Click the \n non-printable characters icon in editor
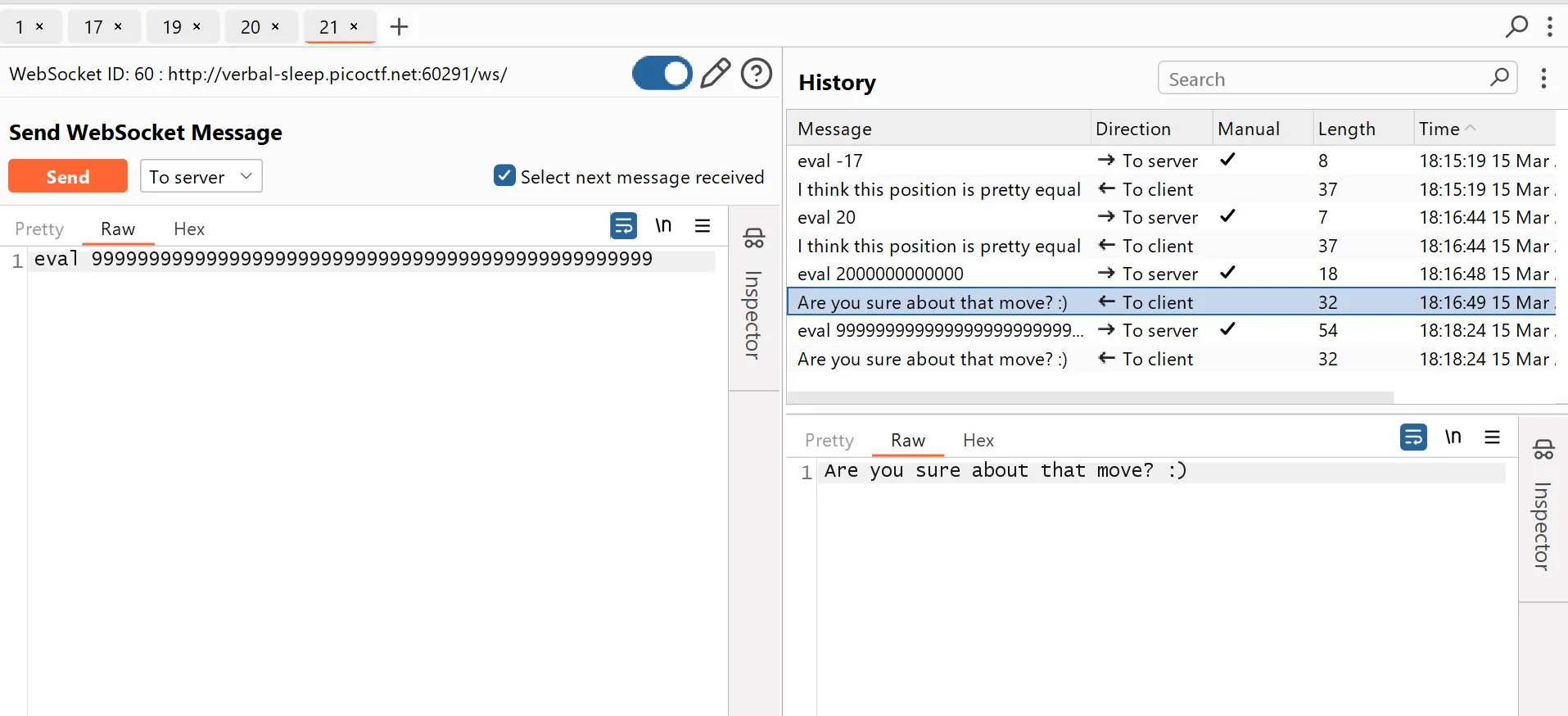The height and width of the screenshot is (716, 1568). 663,225
